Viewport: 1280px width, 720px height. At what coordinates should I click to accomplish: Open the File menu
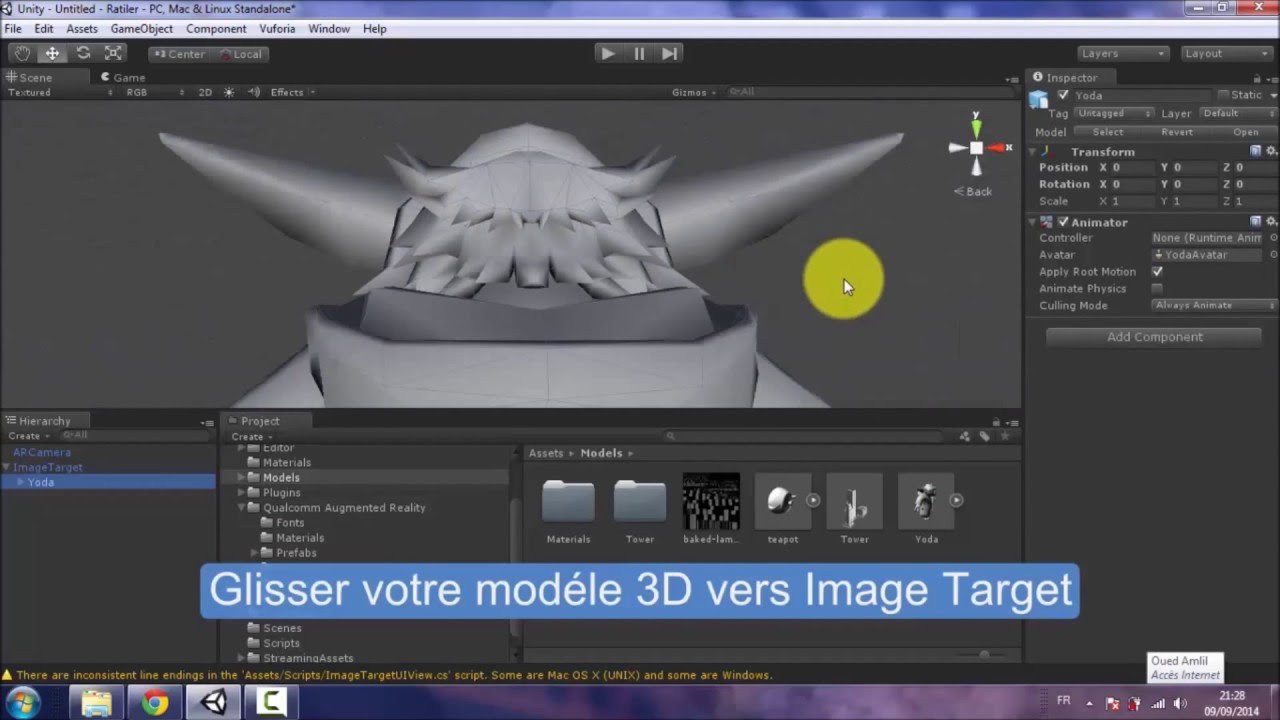13,29
